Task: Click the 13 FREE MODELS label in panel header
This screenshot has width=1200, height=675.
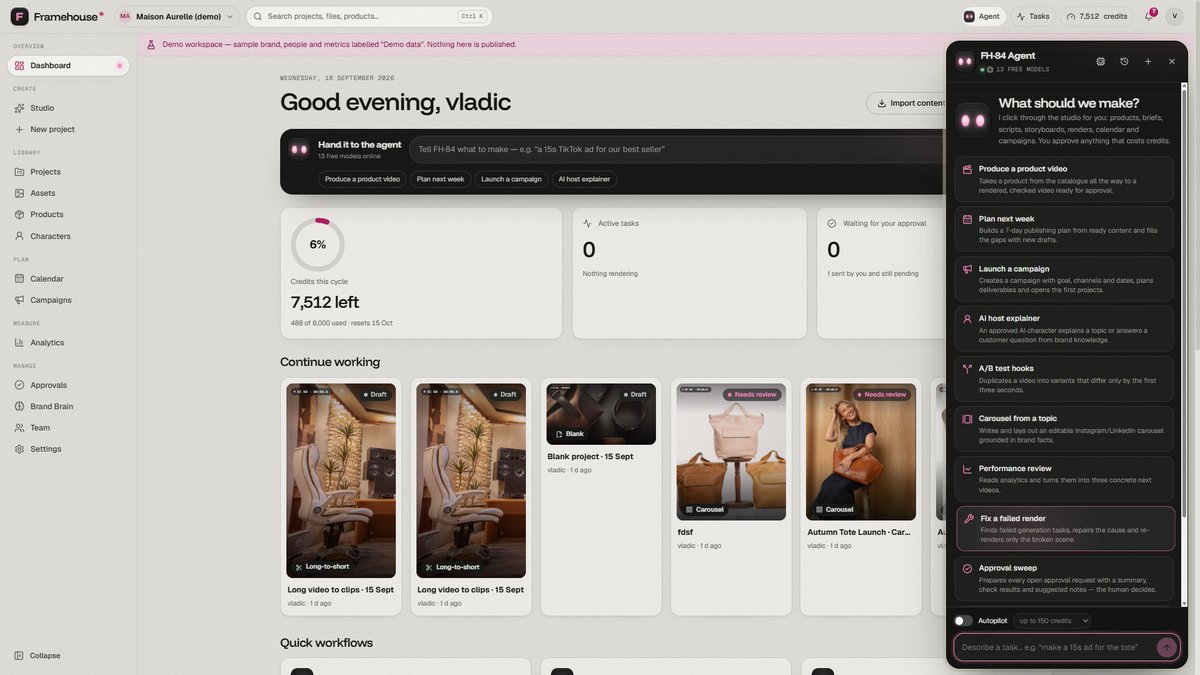Action: click(x=1023, y=69)
